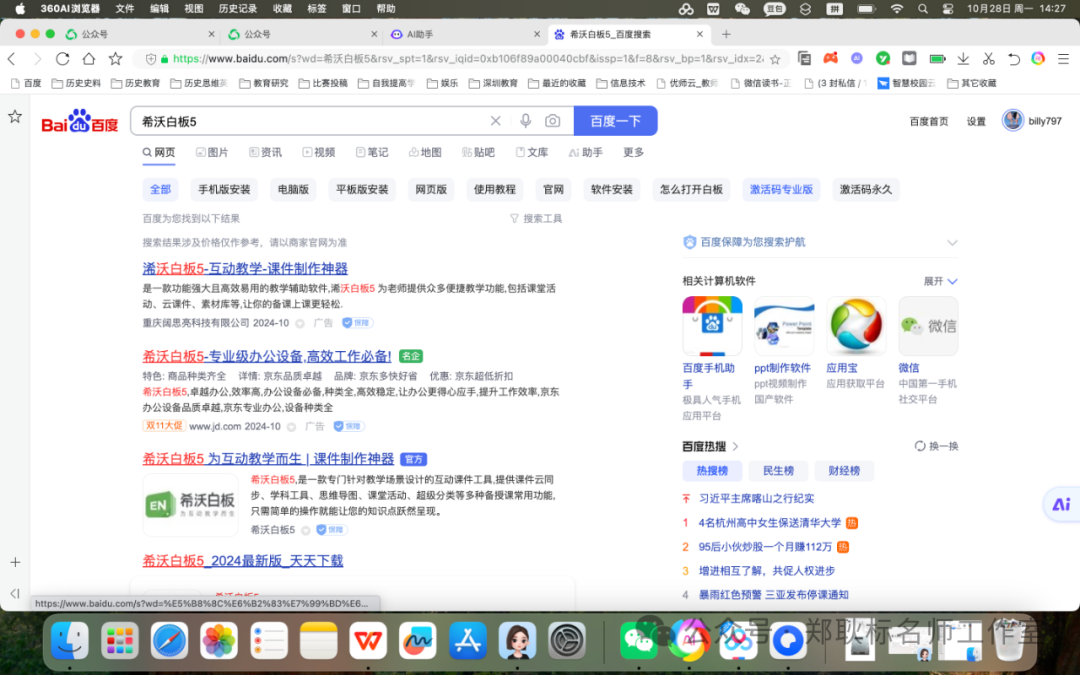Add sidebar item with plus icon
Image resolution: width=1080 pixels, height=675 pixels.
[x=15, y=562]
